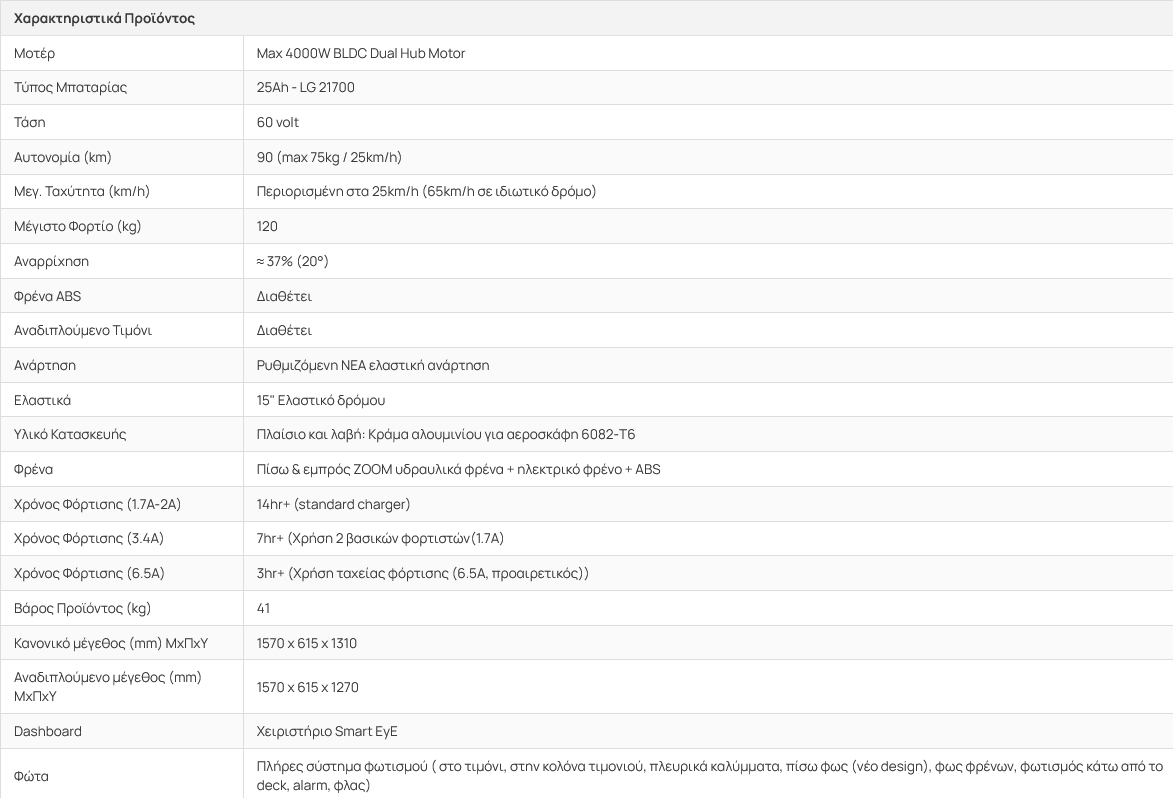Click the '14hr+ (standard charger)' value
The height and width of the screenshot is (798, 1173).
tap(333, 504)
